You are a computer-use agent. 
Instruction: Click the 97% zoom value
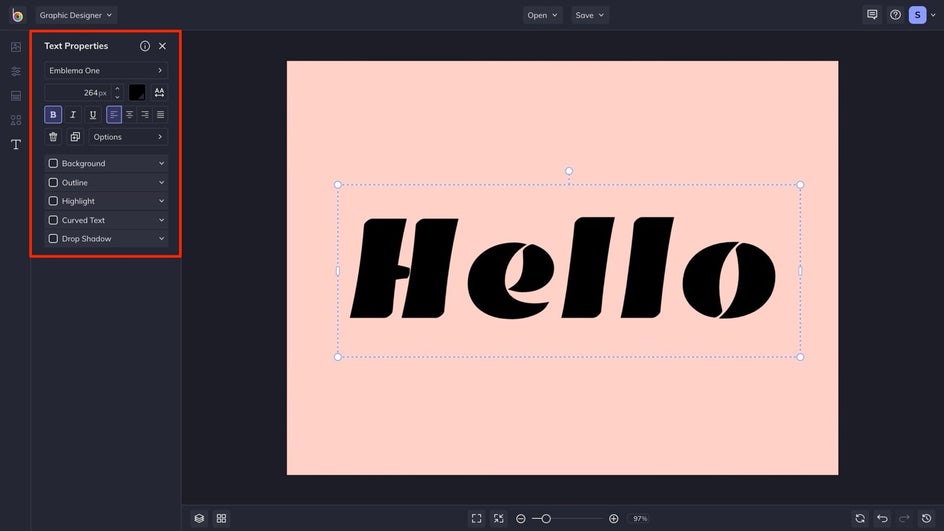(x=640, y=518)
